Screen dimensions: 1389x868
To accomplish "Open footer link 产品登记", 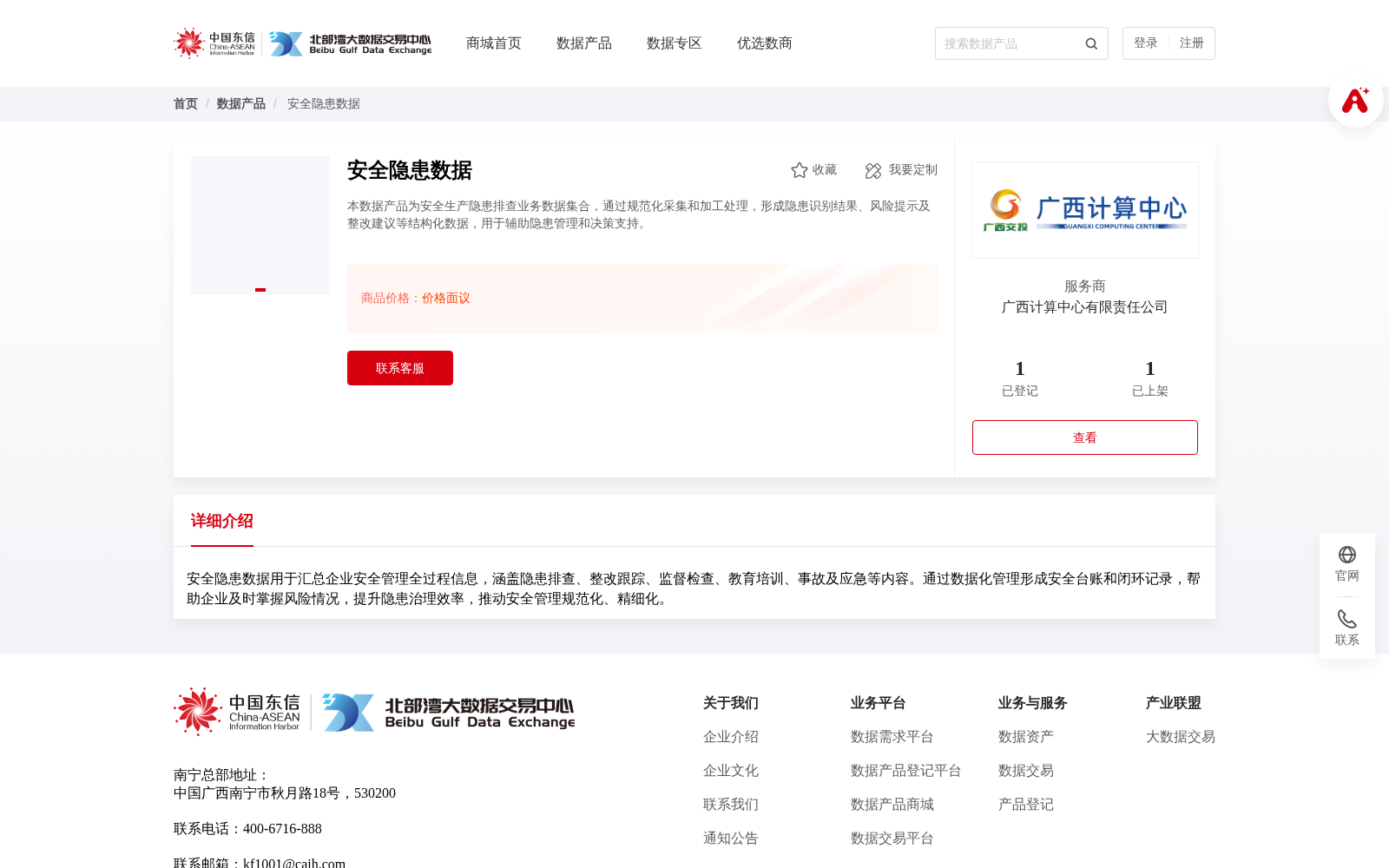I will point(1026,805).
